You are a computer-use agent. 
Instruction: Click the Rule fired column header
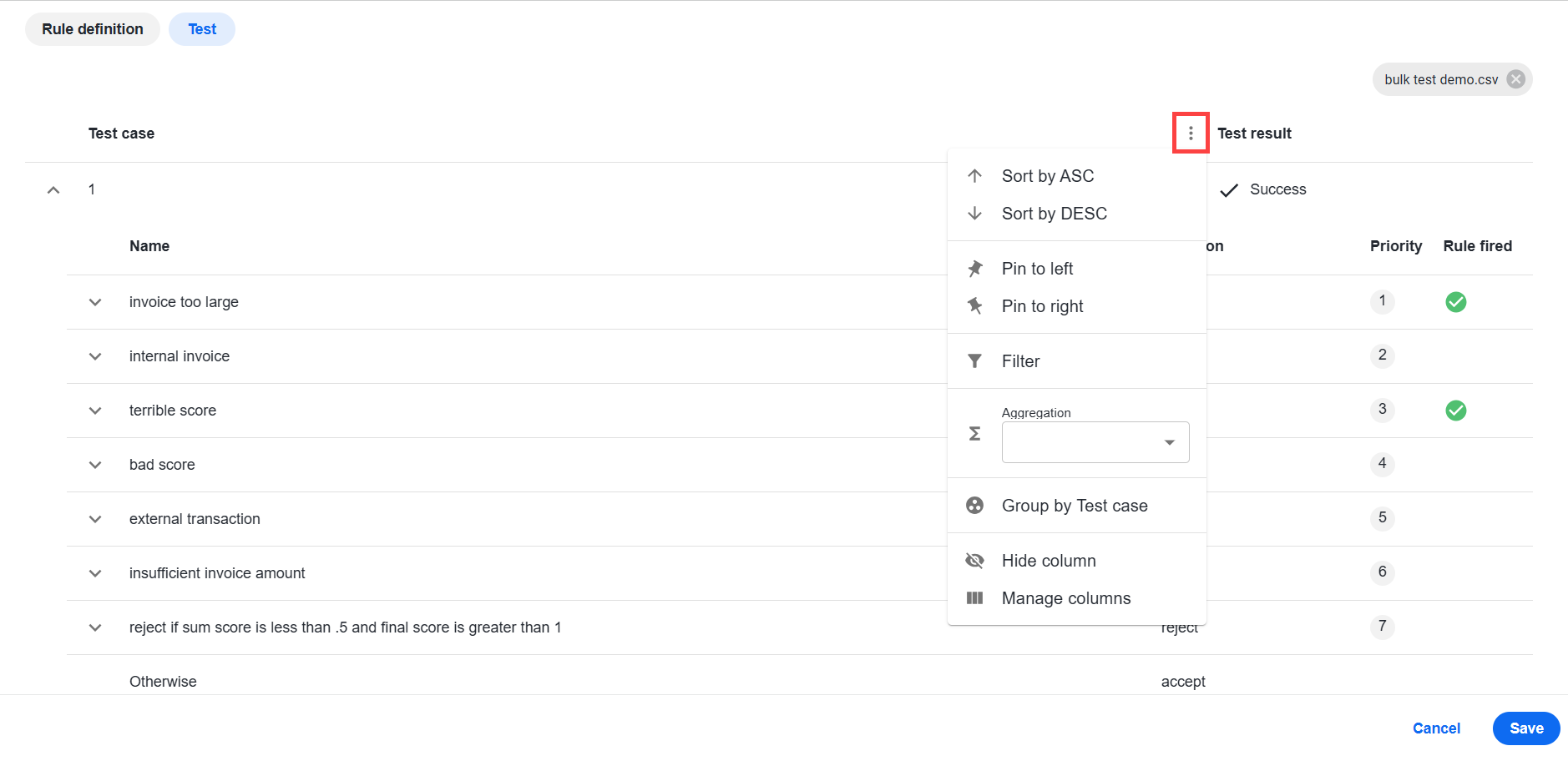coord(1478,246)
